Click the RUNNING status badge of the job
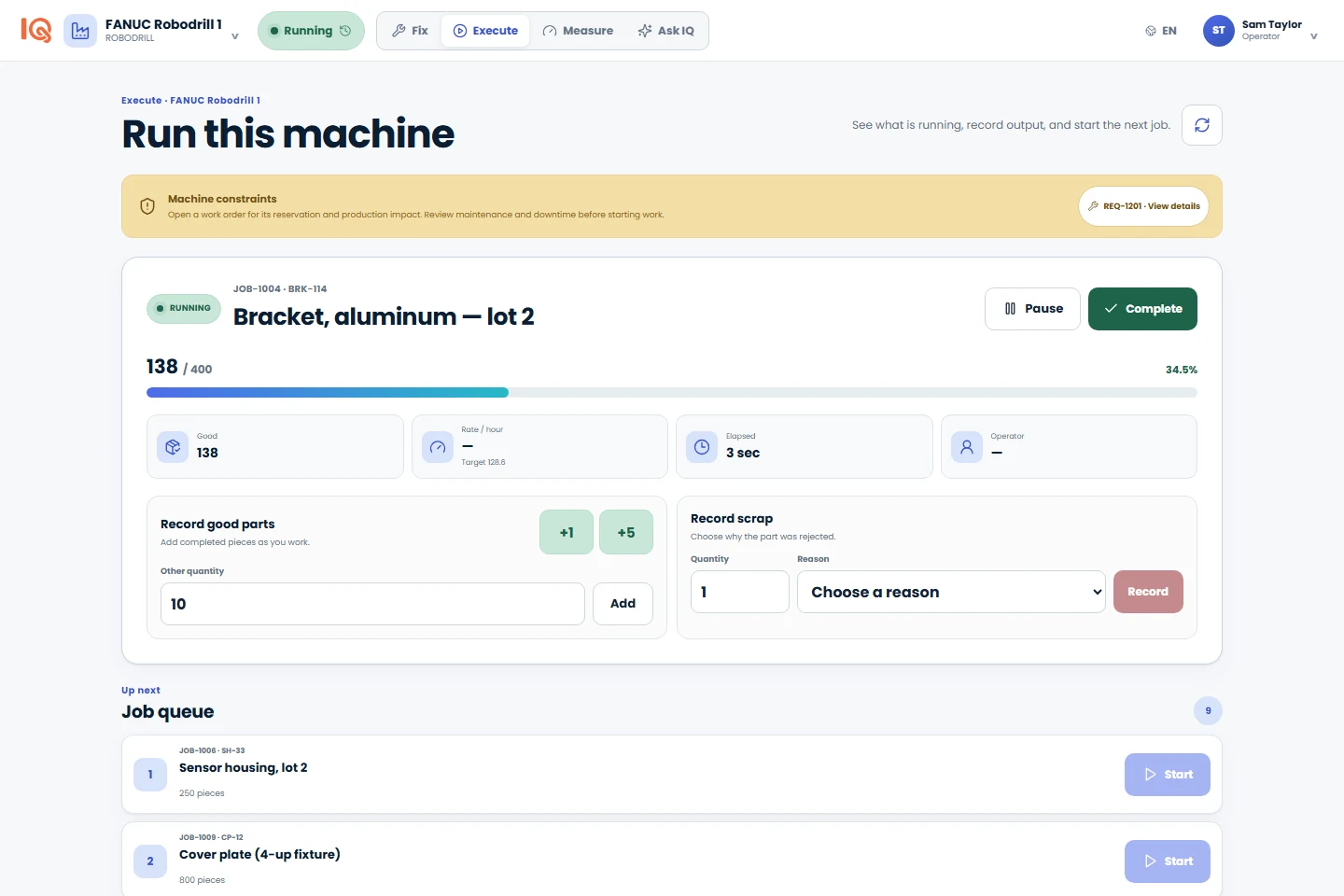1344x896 pixels. [184, 308]
